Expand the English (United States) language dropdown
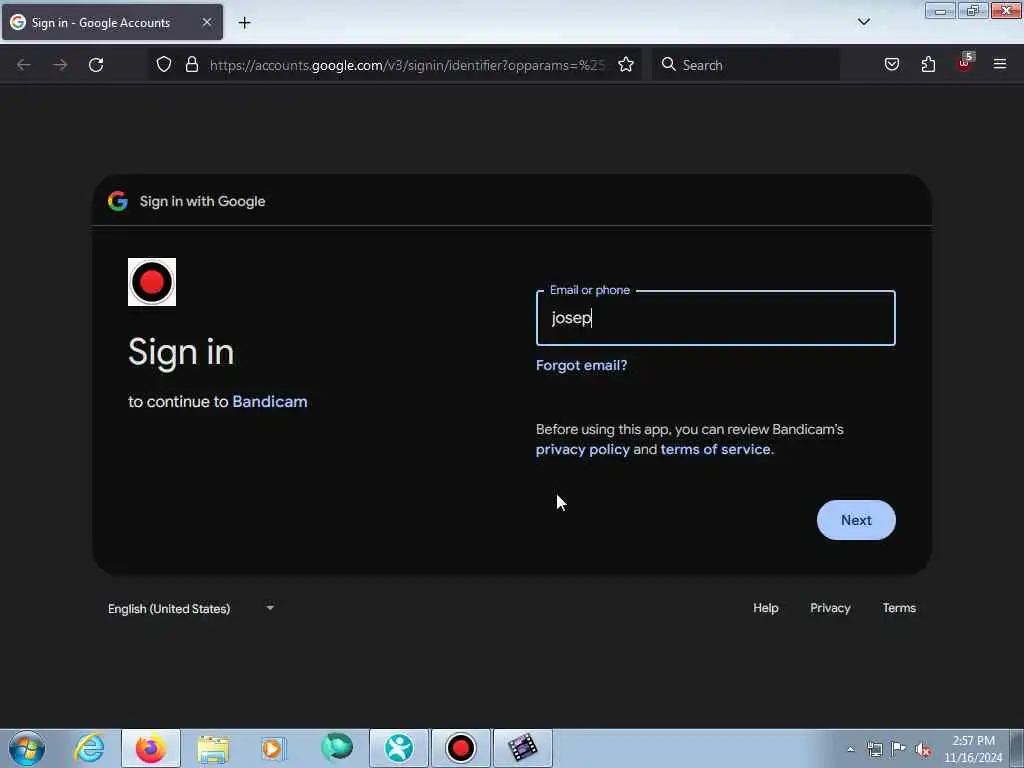Image resolution: width=1024 pixels, height=768 pixels. (191, 609)
